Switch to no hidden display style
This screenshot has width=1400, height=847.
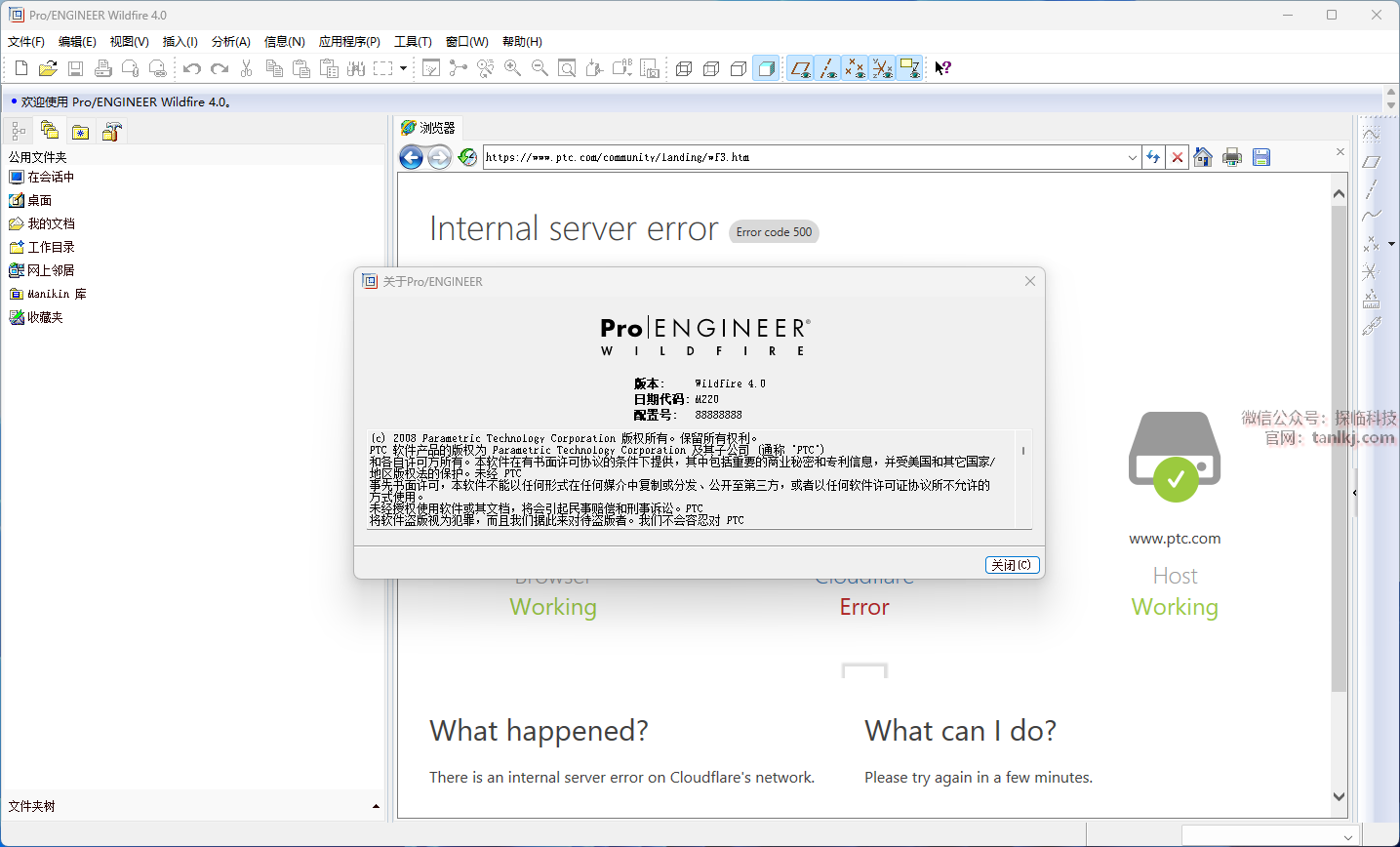point(739,68)
